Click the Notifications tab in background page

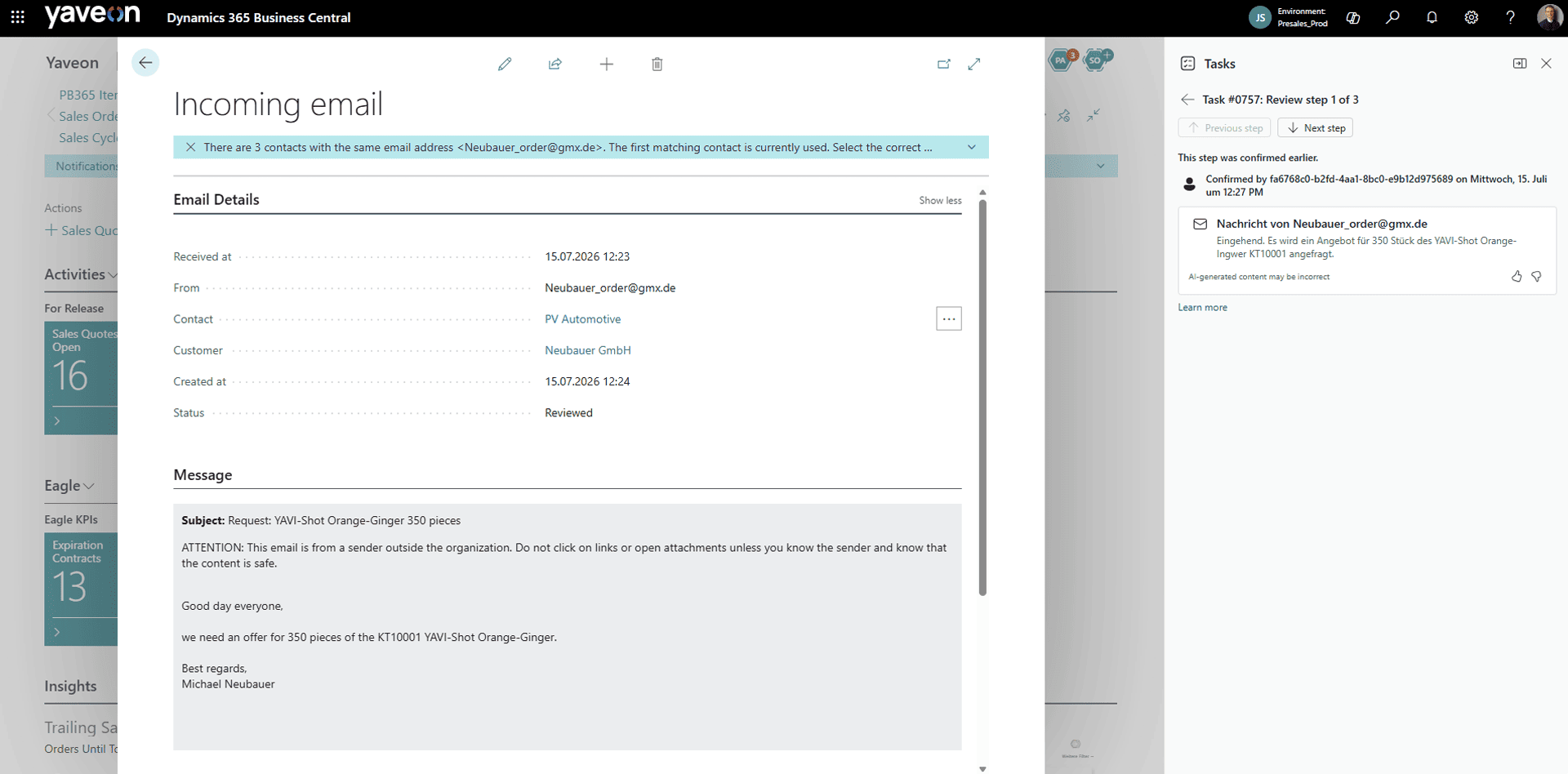82,167
